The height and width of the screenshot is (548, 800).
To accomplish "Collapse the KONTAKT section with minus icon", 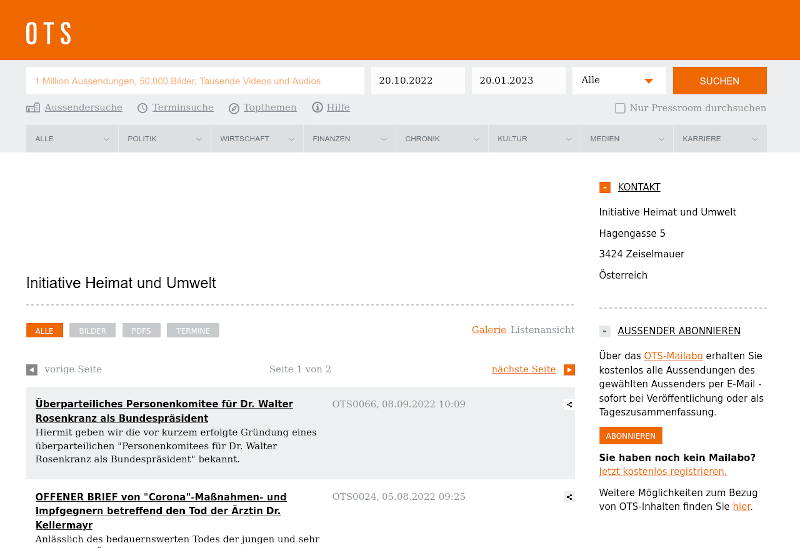I will (605, 187).
